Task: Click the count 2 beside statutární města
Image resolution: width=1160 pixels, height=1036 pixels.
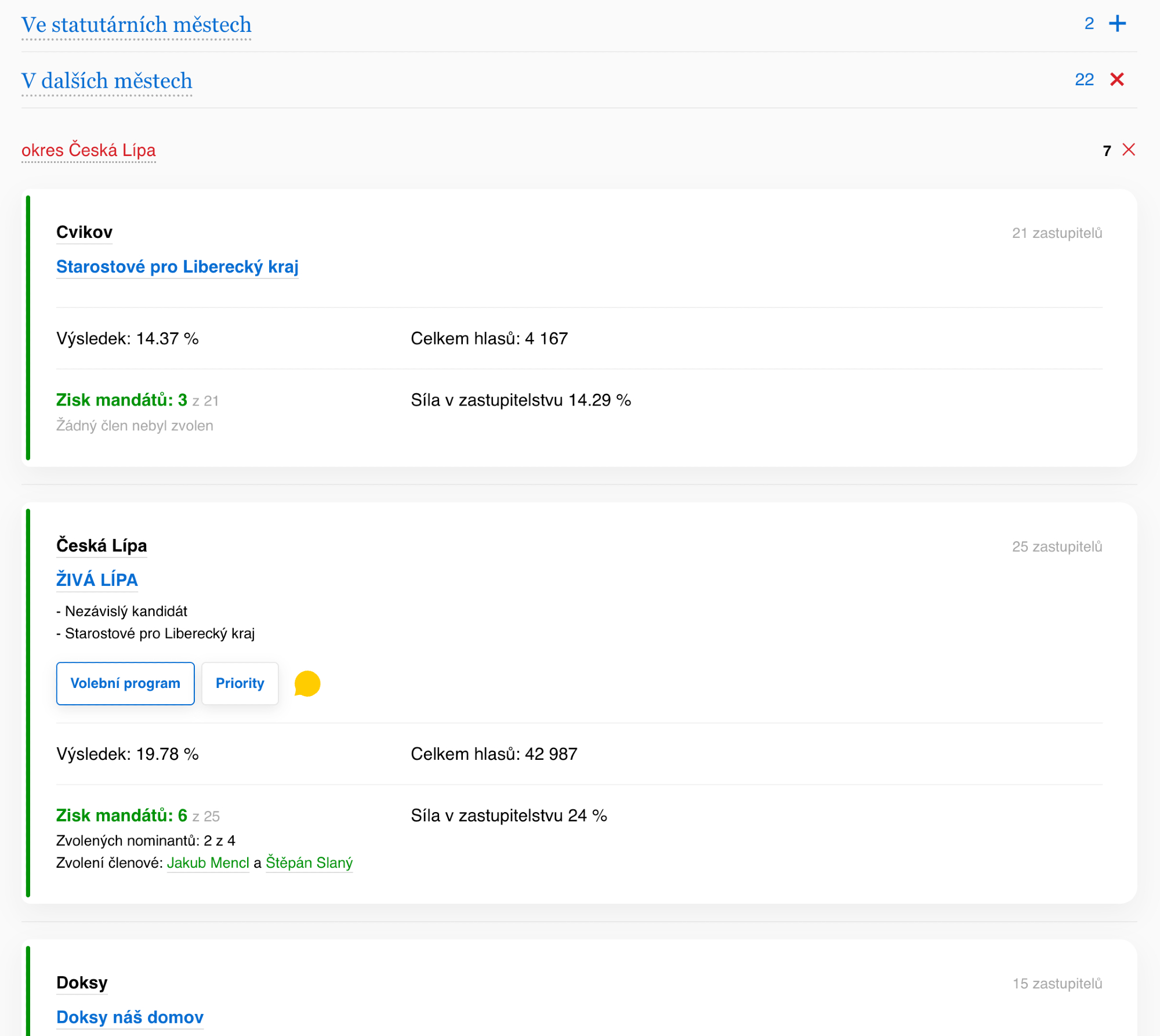Action: pos(1089,24)
